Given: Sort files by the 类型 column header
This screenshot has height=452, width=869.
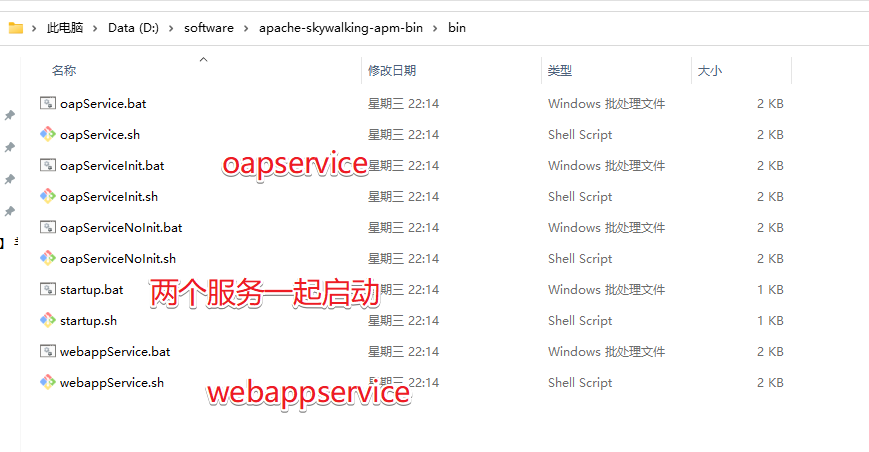Looking at the screenshot, I should point(560,70).
